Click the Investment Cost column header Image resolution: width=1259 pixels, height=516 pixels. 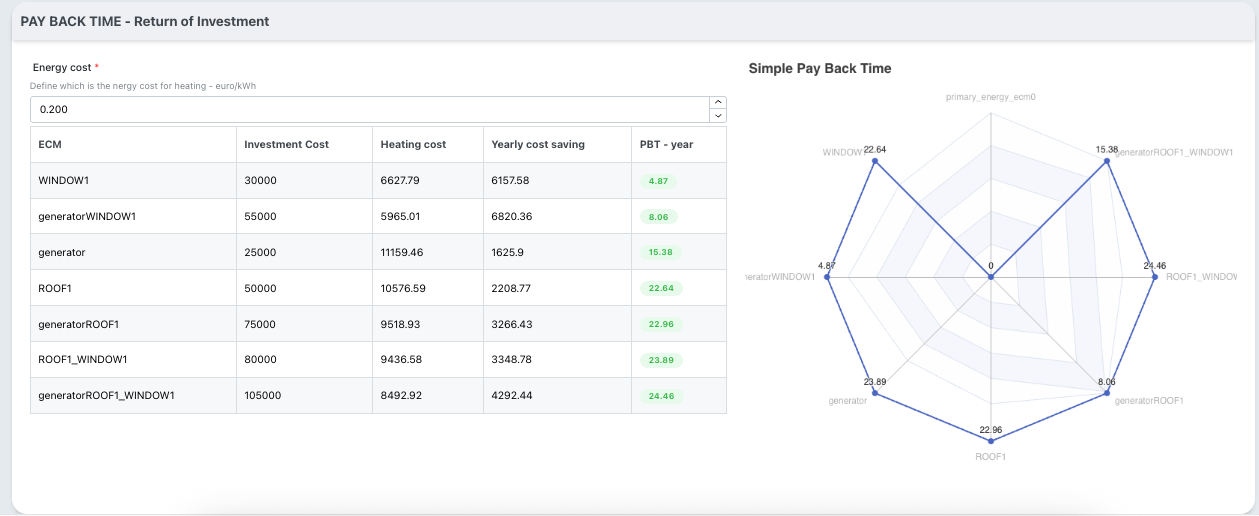286,145
